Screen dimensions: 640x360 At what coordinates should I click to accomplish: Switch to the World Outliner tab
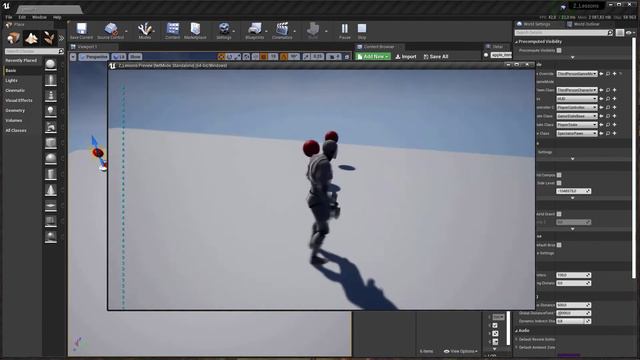(x=584, y=24)
